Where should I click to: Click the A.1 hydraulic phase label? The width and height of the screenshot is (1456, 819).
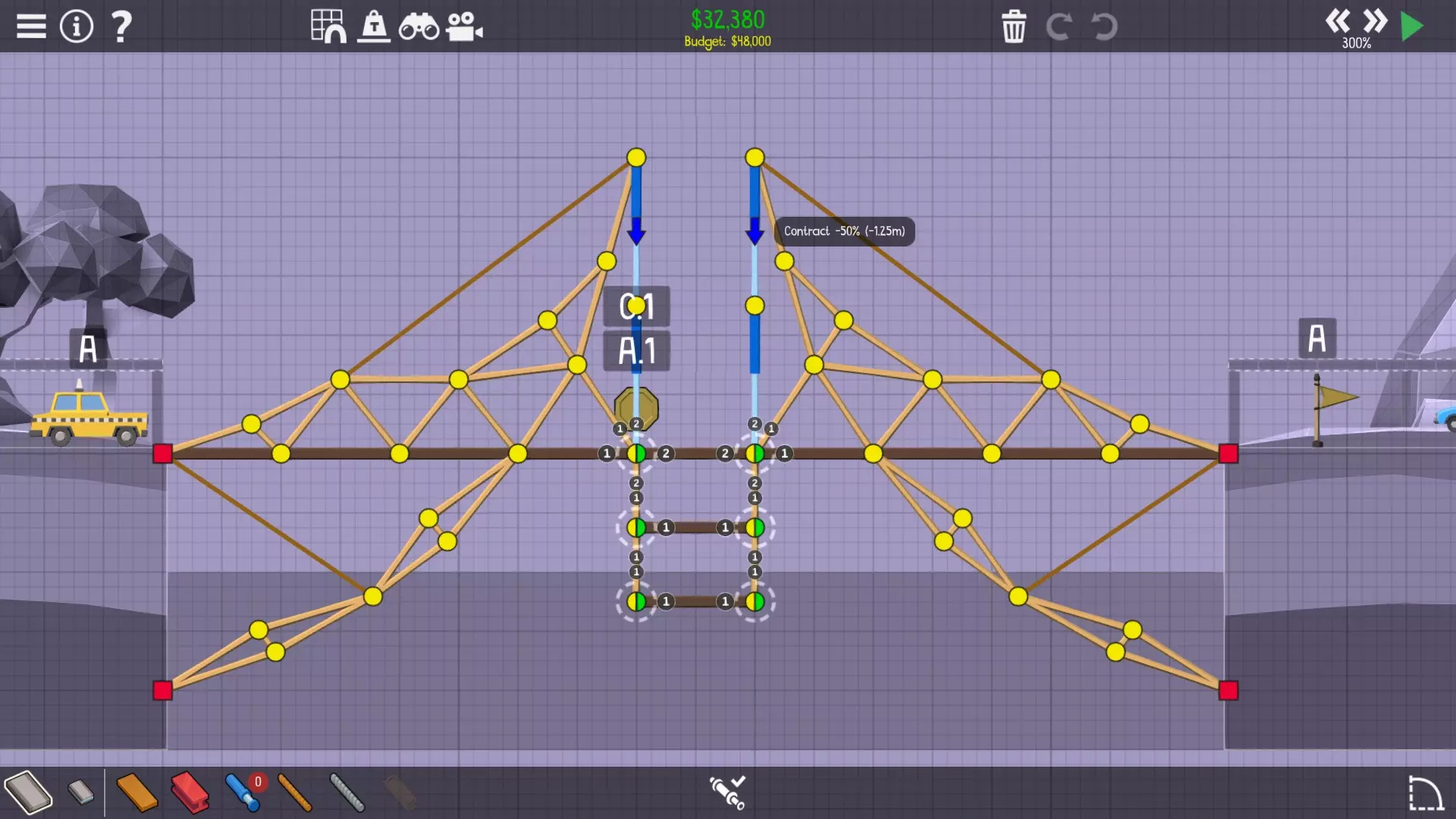tap(636, 351)
